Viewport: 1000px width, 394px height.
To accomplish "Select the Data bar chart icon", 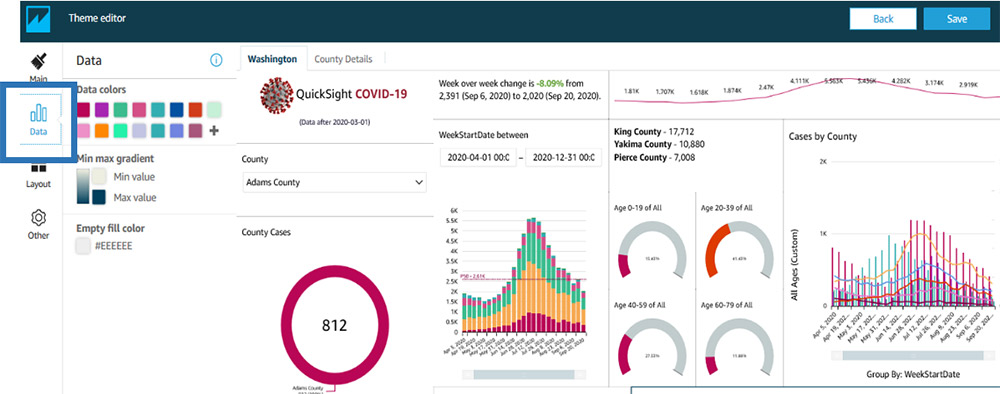I will click(x=38, y=113).
